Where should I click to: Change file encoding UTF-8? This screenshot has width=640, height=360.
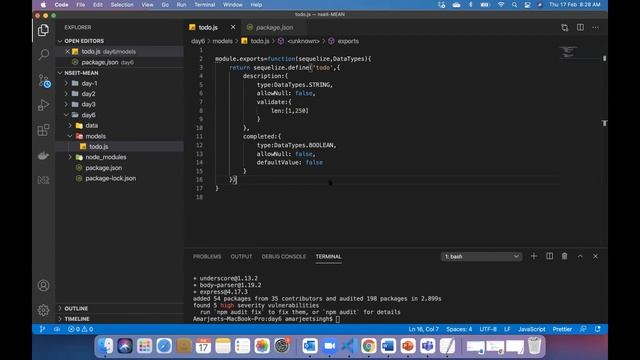coord(488,329)
